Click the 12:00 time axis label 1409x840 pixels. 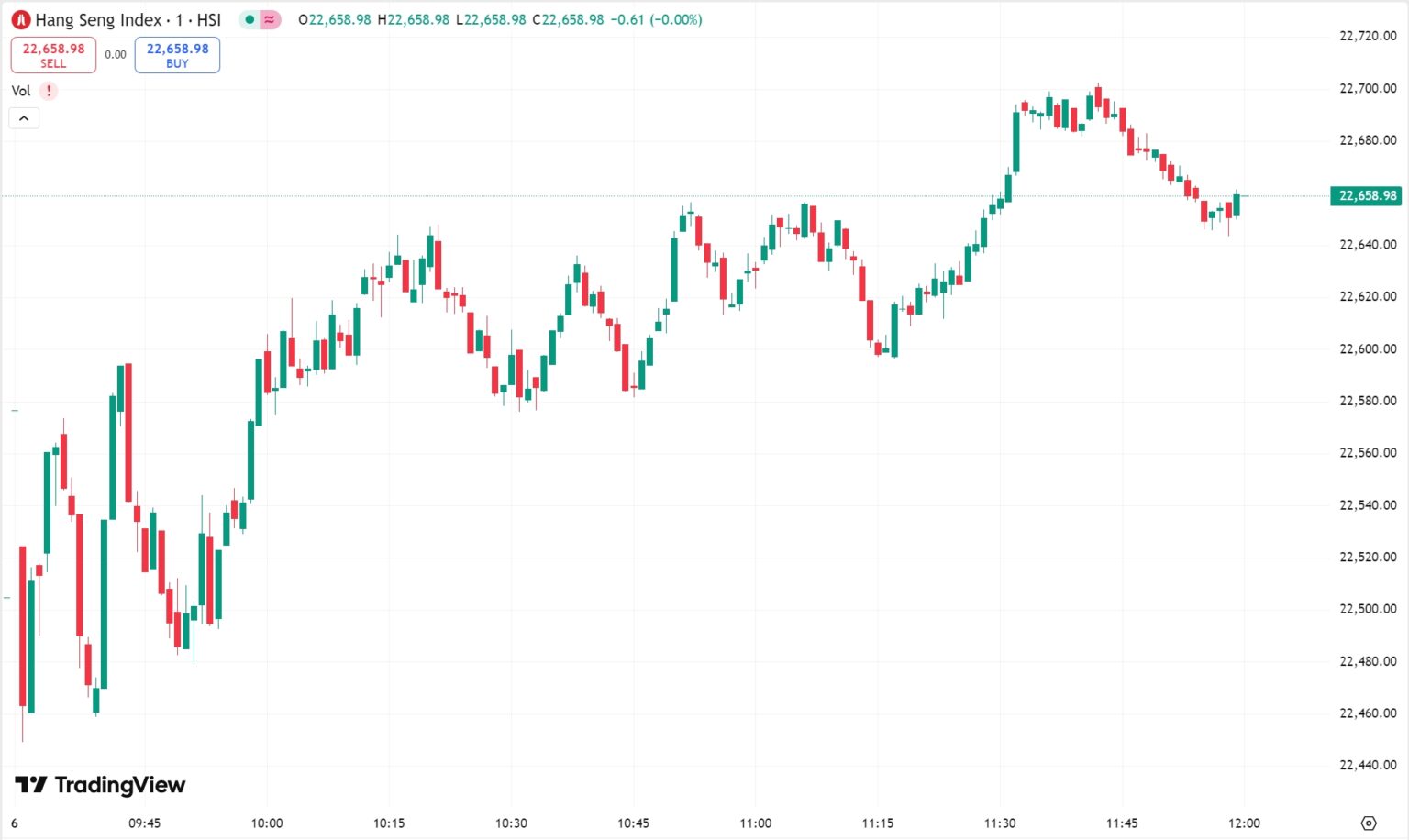tap(1244, 823)
